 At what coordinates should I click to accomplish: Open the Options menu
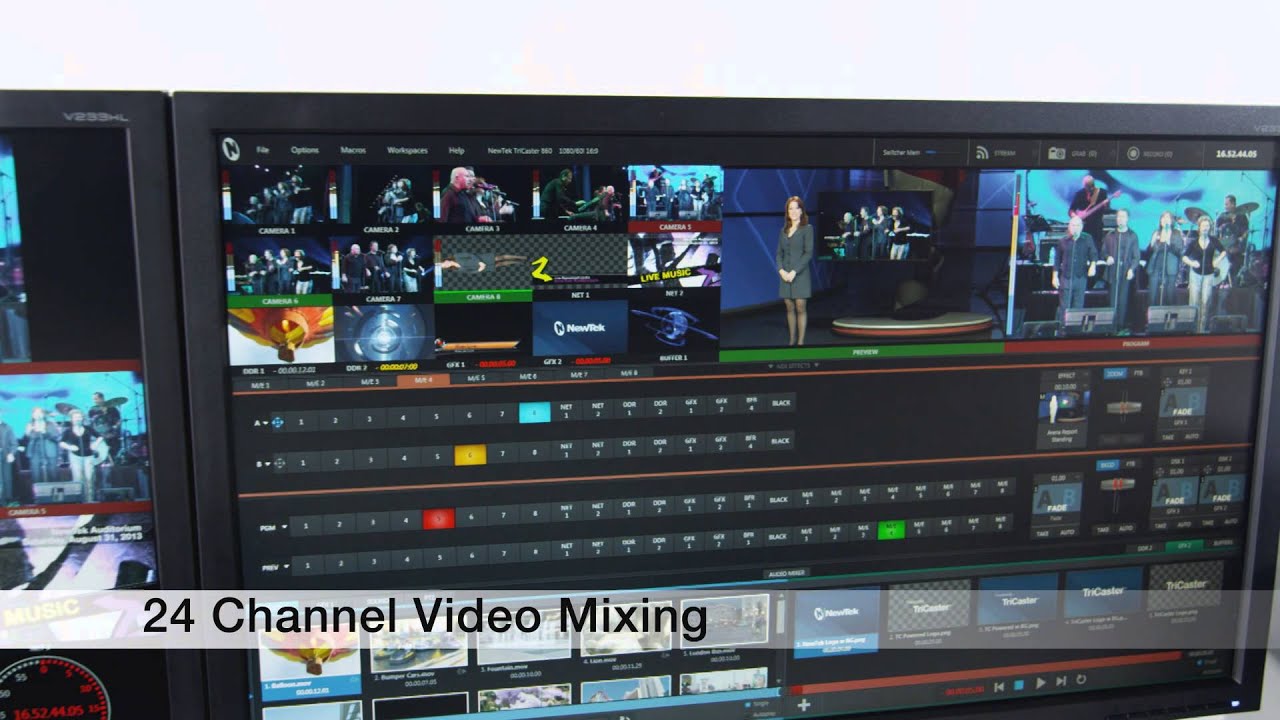[x=305, y=150]
